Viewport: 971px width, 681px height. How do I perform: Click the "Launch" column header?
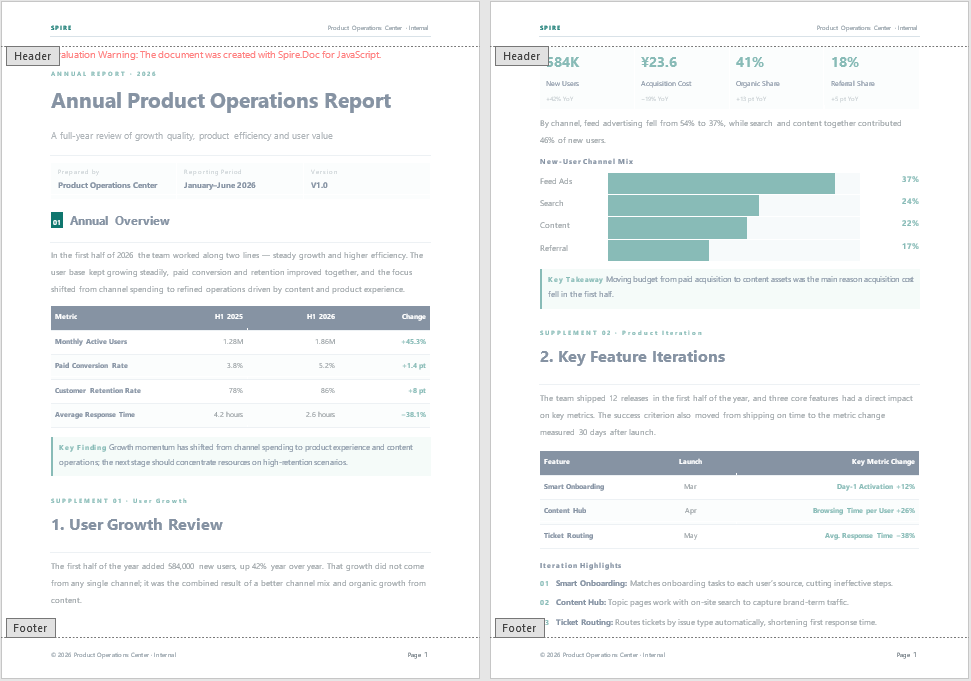[690, 461]
